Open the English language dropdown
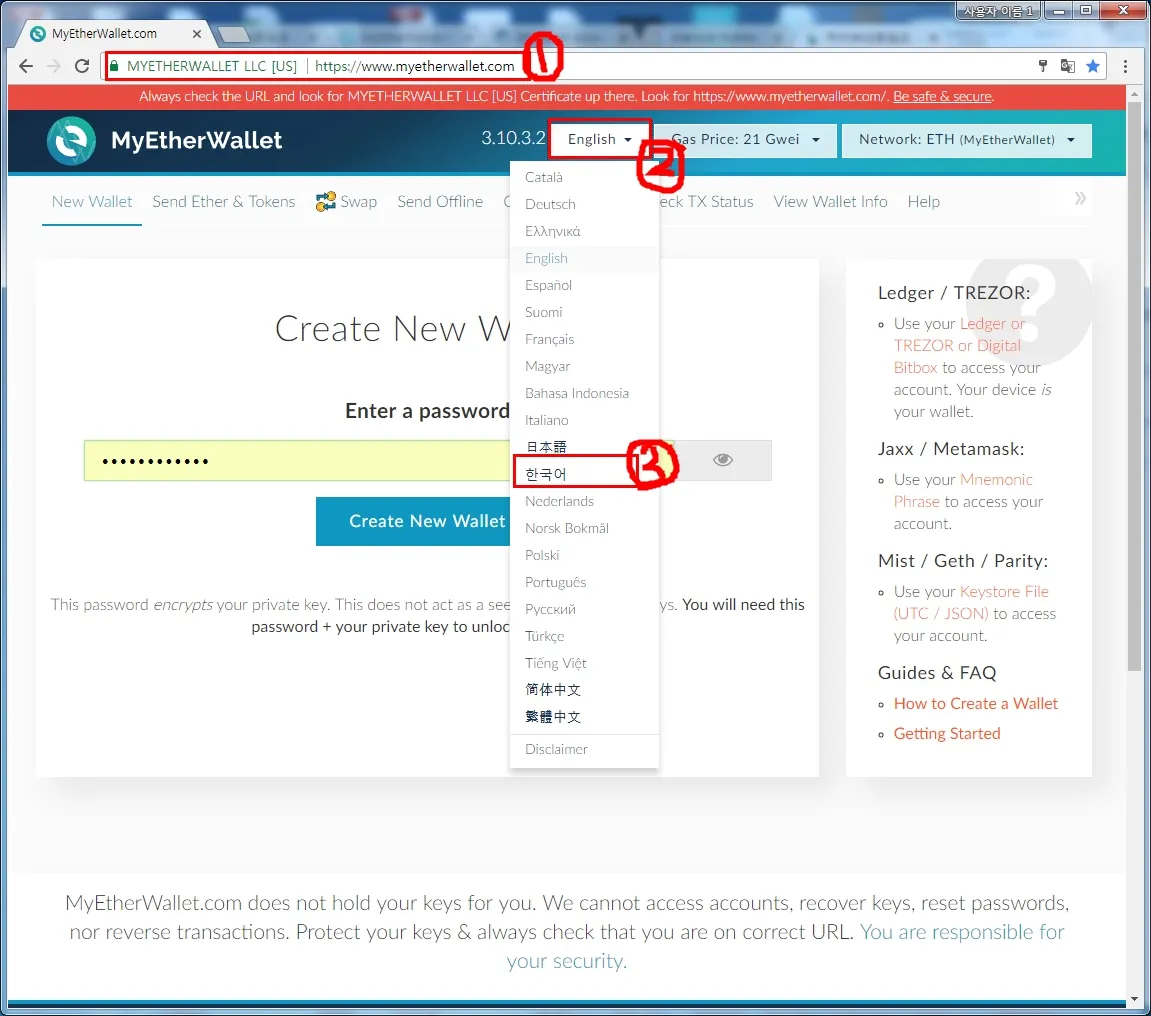This screenshot has width=1151, height=1016. (x=600, y=139)
